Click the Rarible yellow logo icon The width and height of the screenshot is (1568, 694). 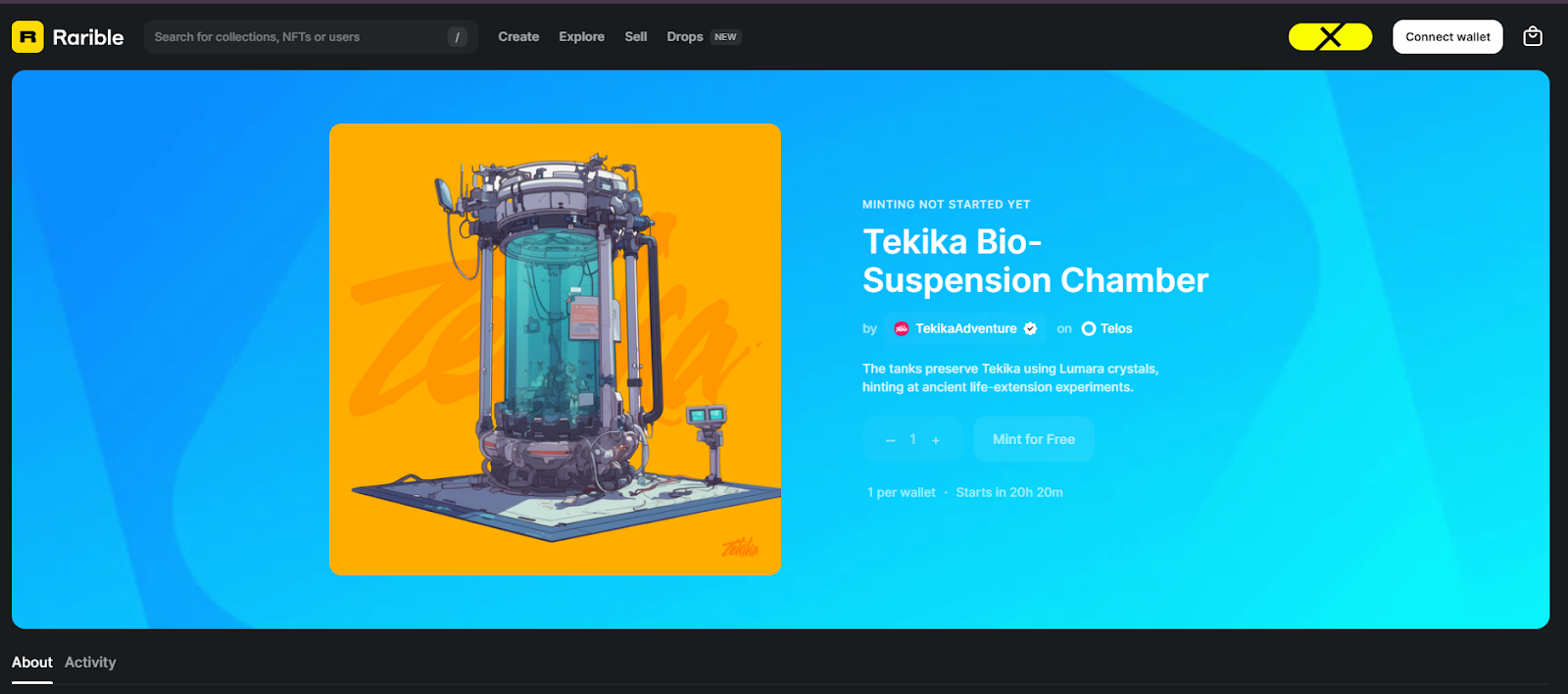pyautogui.click(x=27, y=37)
